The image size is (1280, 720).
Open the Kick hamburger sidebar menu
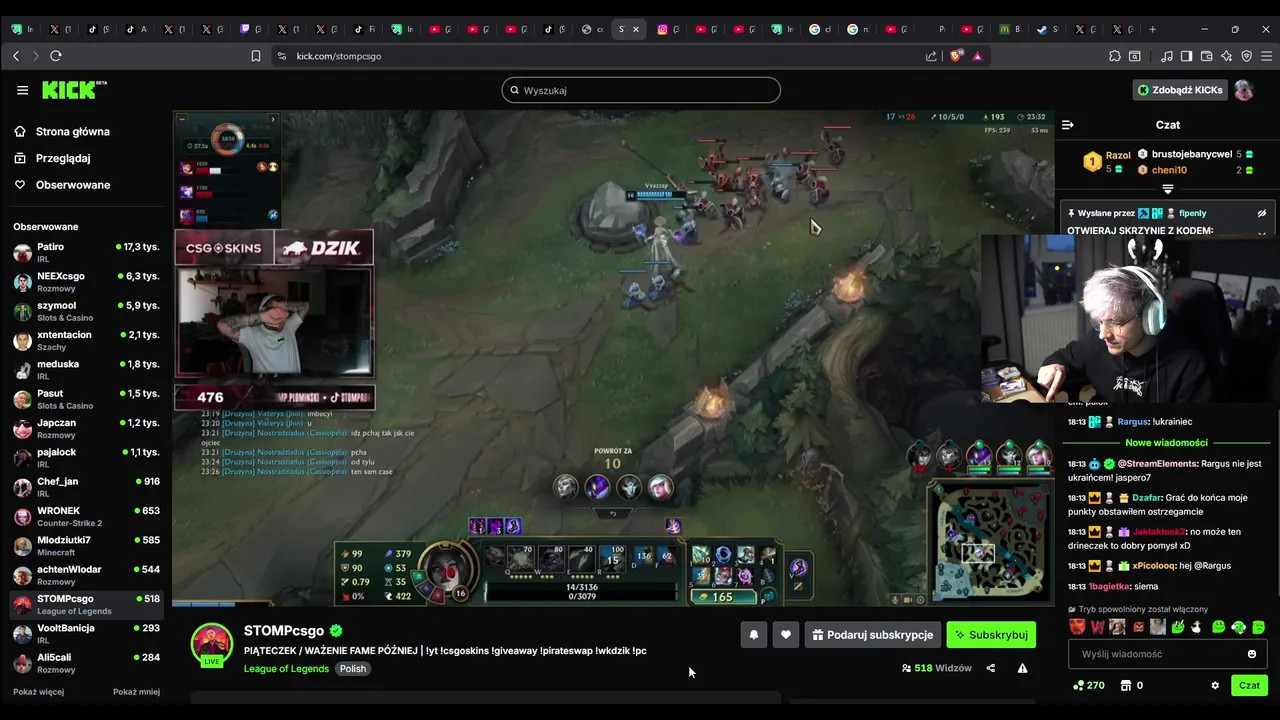tap(22, 90)
